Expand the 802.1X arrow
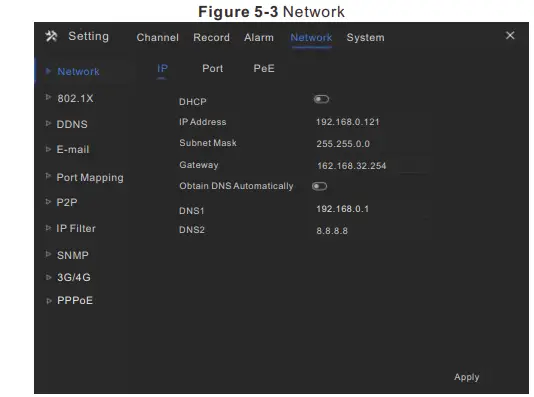 pyautogui.click(x=48, y=97)
